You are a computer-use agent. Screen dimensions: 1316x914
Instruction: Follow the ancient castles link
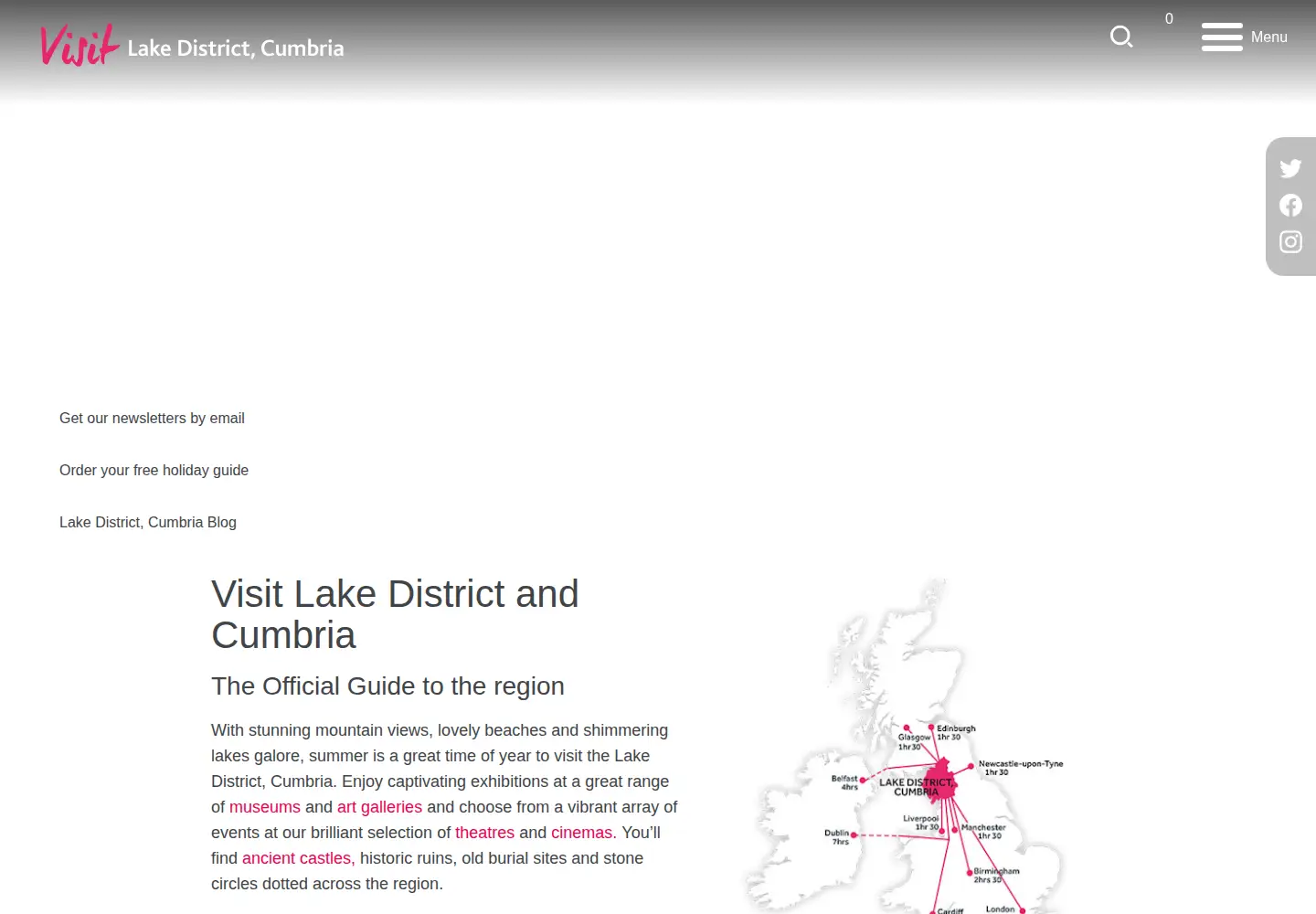click(296, 858)
